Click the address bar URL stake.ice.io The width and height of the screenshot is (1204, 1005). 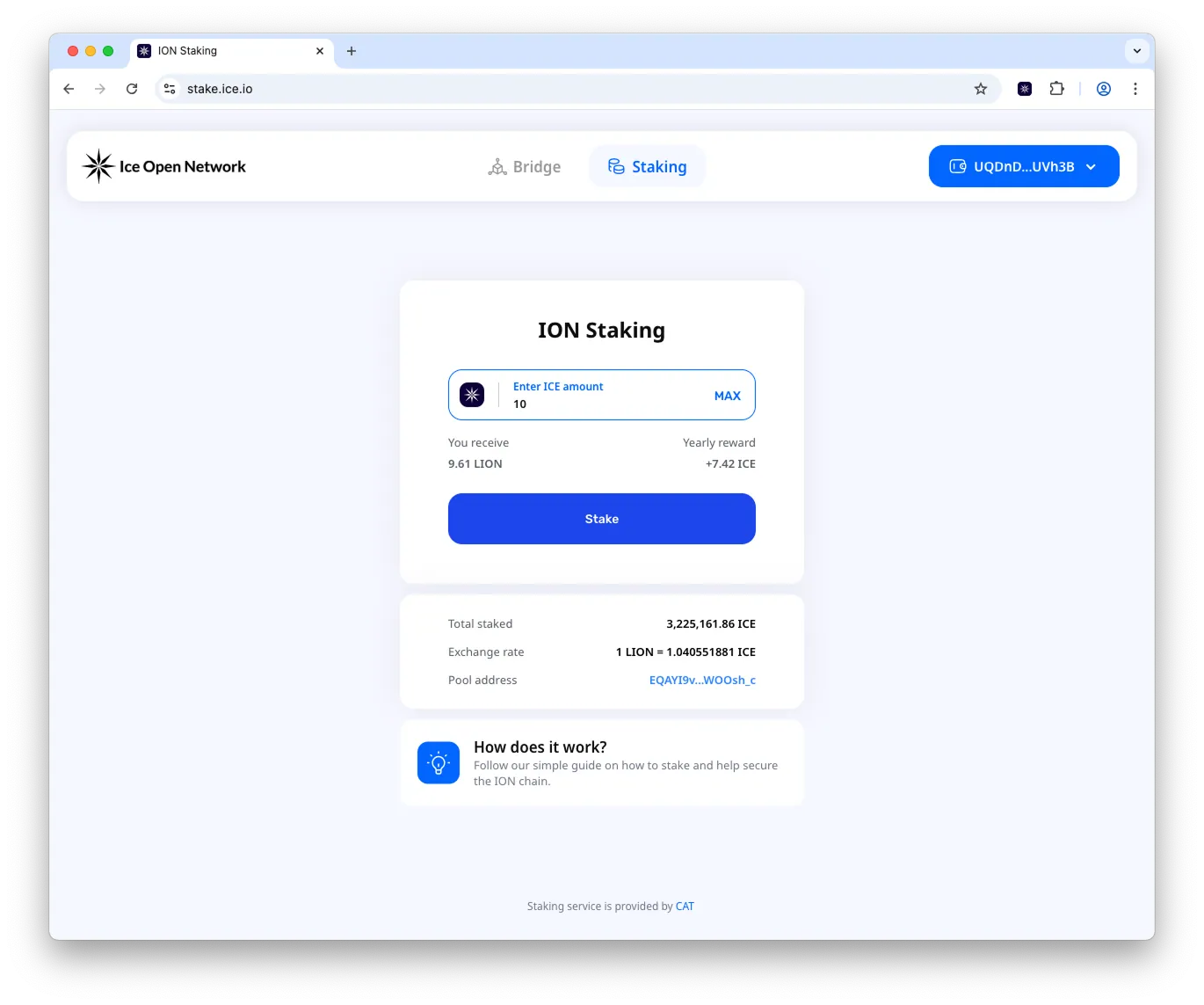(220, 89)
